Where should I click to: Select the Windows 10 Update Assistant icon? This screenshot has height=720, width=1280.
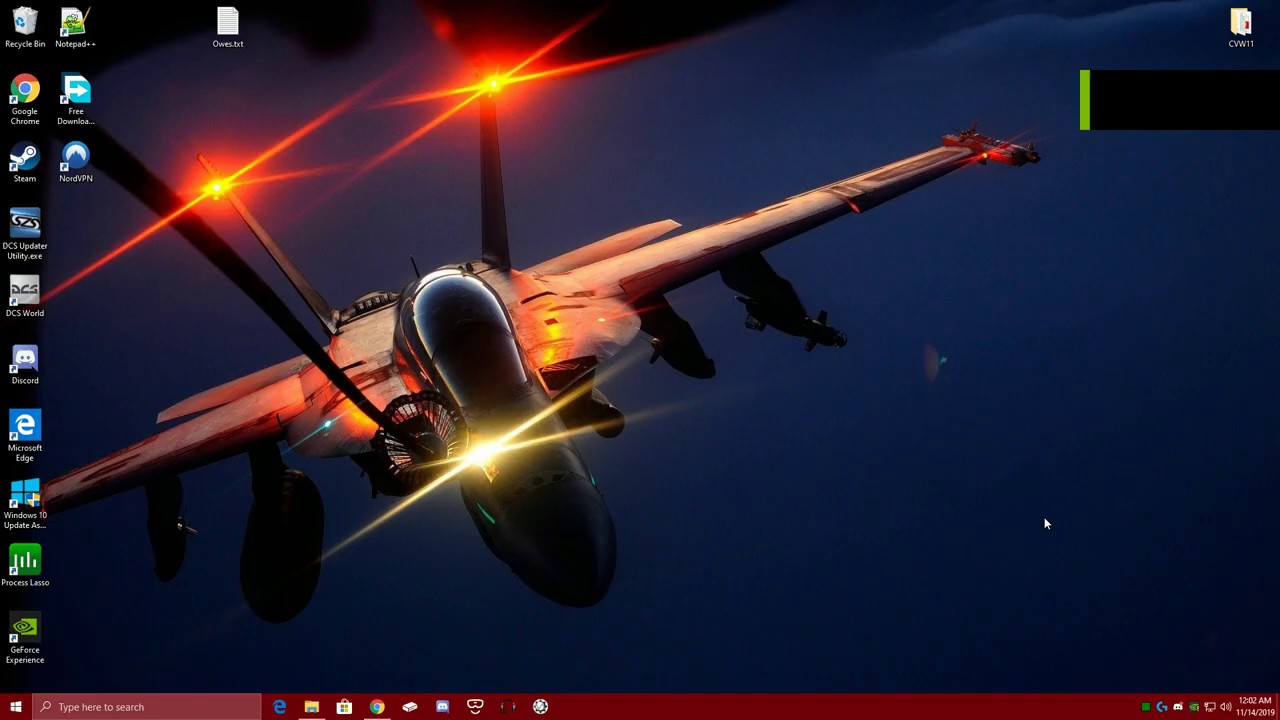[25, 504]
